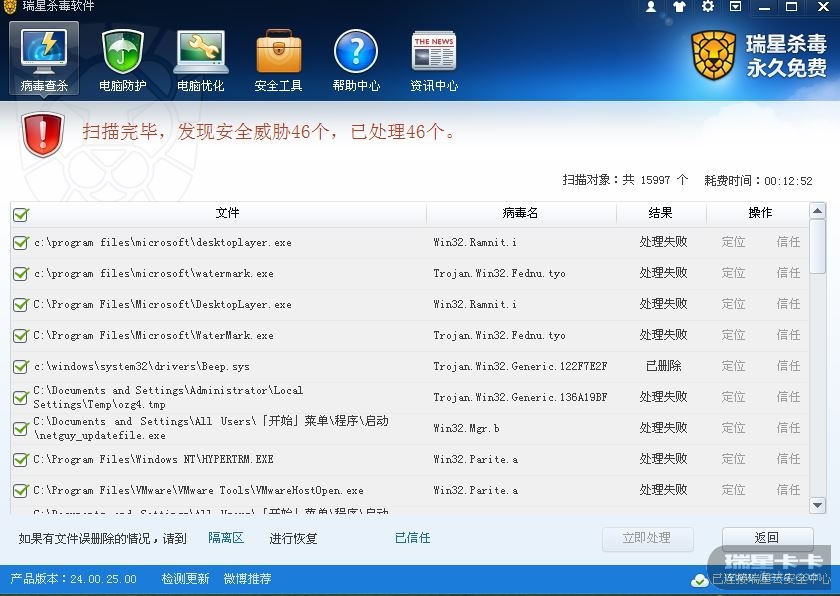
Task: Click 信任 for netguy_updatefile.exe row
Action: pos(789,428)
